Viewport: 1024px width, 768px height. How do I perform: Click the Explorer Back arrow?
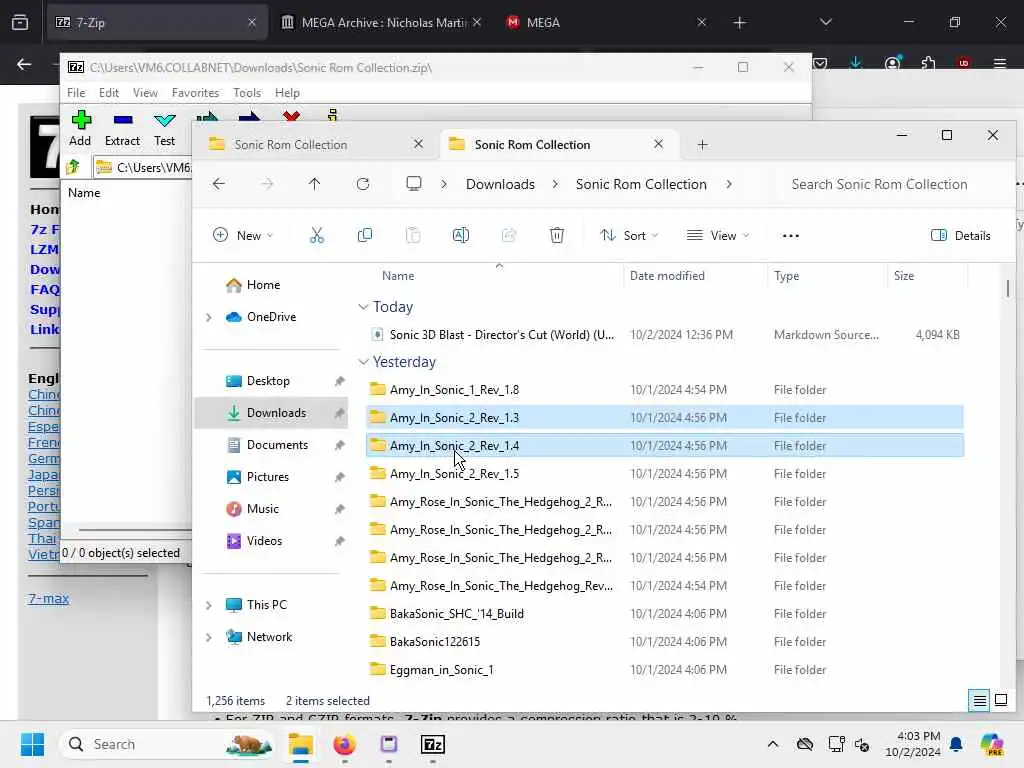tap(219, 184)
